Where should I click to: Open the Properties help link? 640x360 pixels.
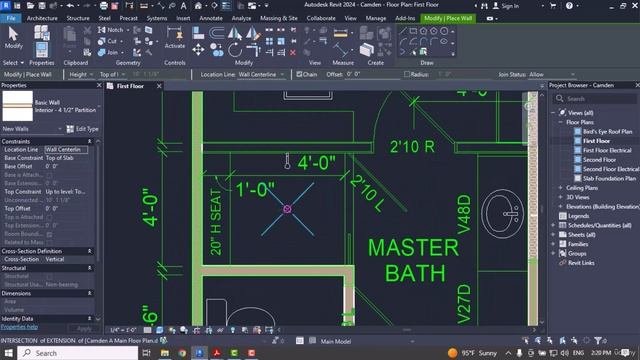(x=19, y=327)
